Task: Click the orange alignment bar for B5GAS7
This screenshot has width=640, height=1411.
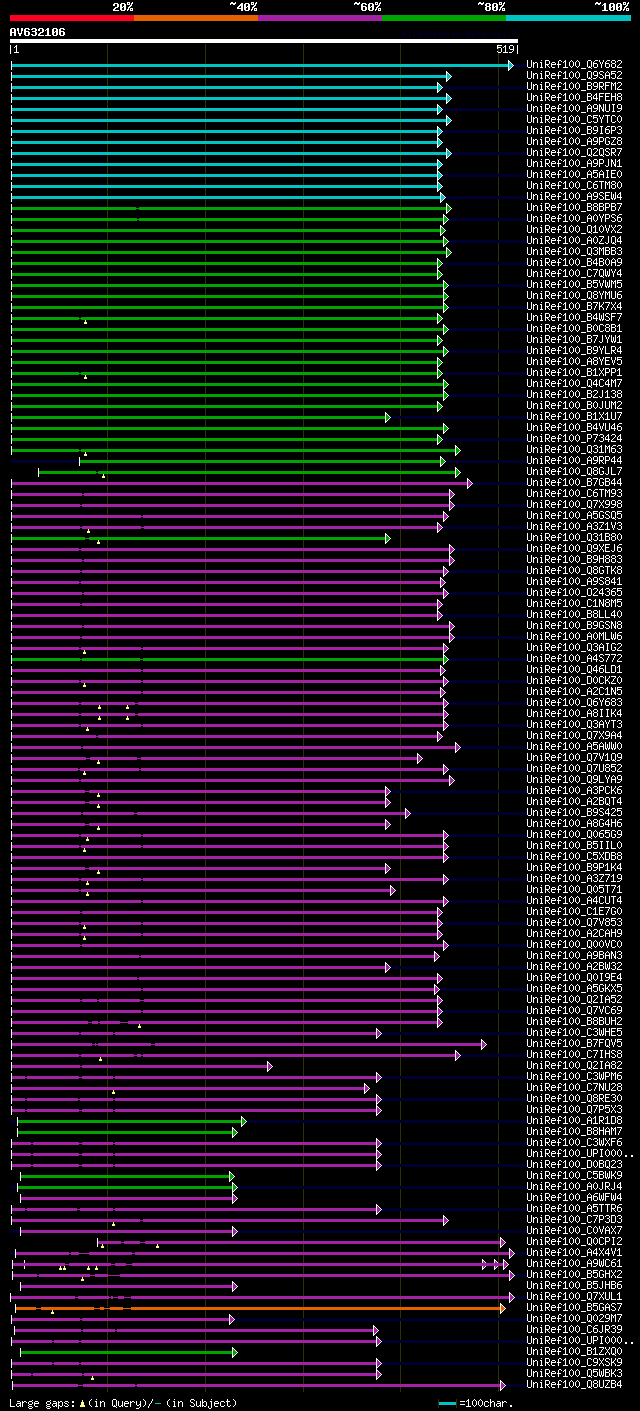Action: click(260, 1308)
